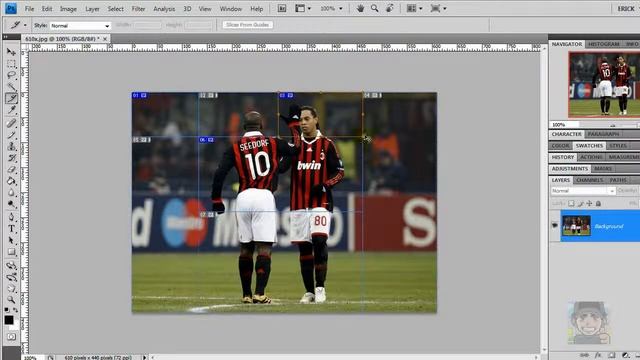Expand the collapsed toolbox double arrow
This screenshot has width=640, height=360.
(5, 37)
